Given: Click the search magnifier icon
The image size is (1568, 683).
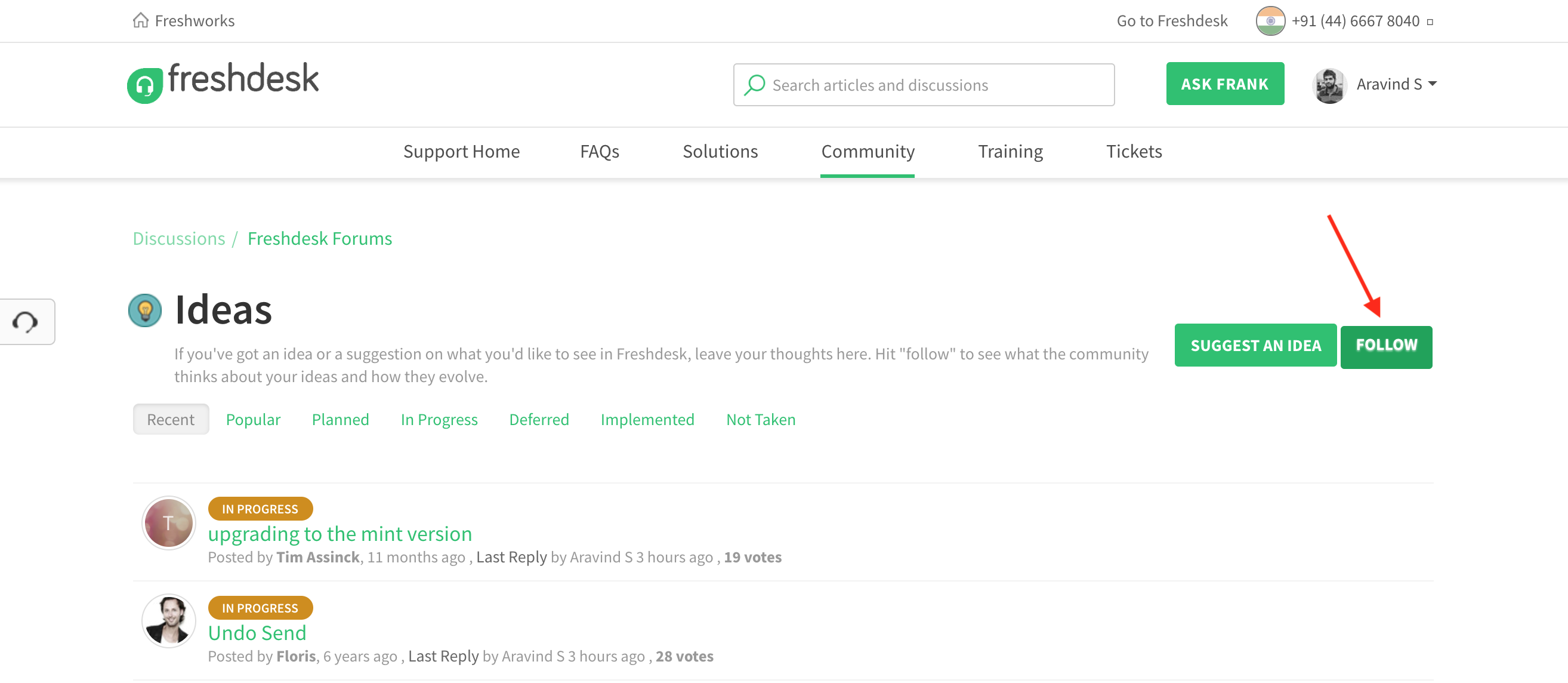Looking at the screenshot, I should pyautogui.click(x=755, y=85).
